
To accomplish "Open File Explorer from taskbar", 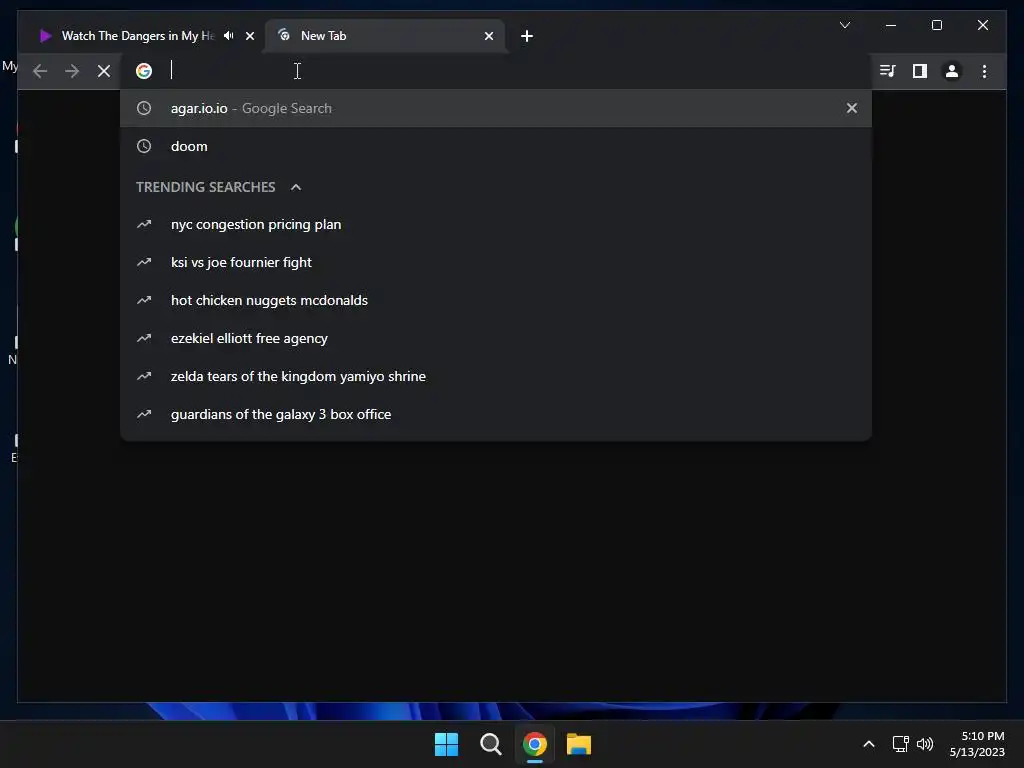I will pyautogui.click(x=579, y=744).
